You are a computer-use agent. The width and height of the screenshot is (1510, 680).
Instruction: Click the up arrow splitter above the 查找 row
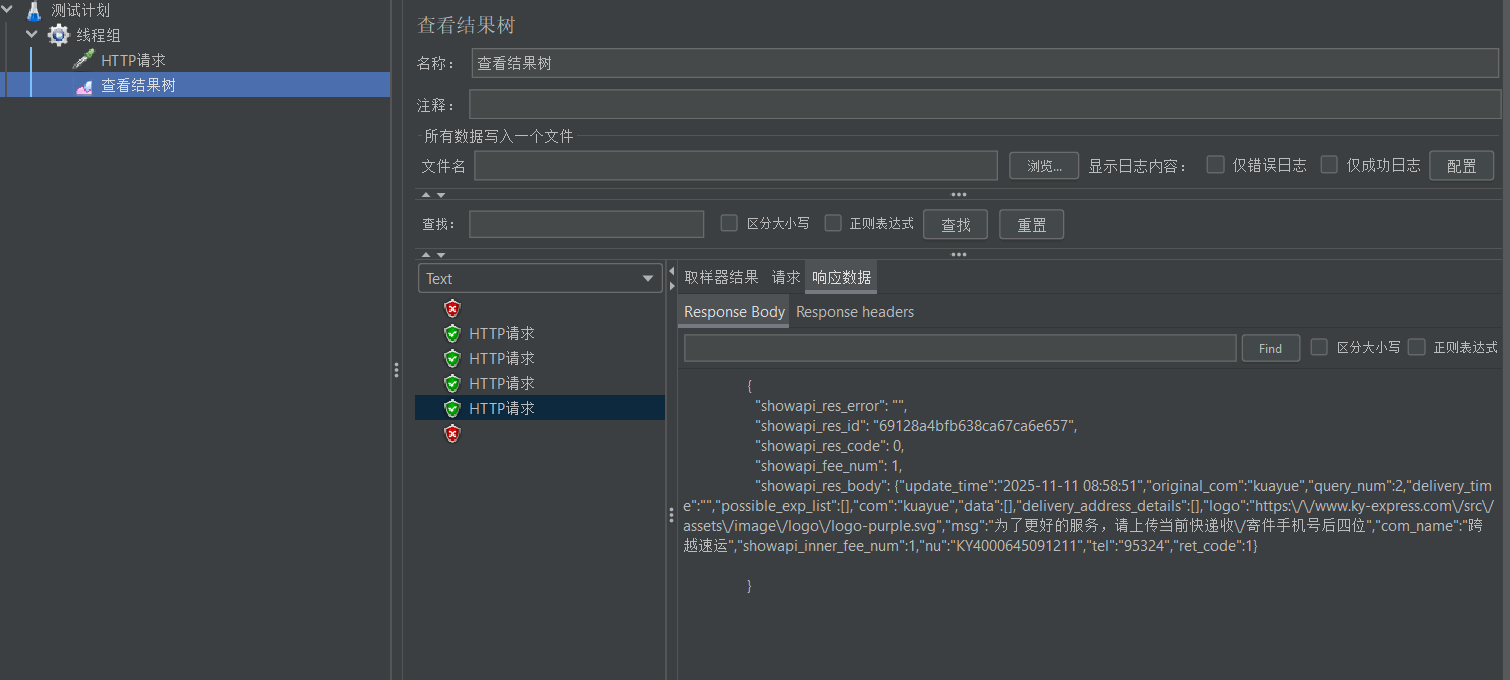[426, 195]
